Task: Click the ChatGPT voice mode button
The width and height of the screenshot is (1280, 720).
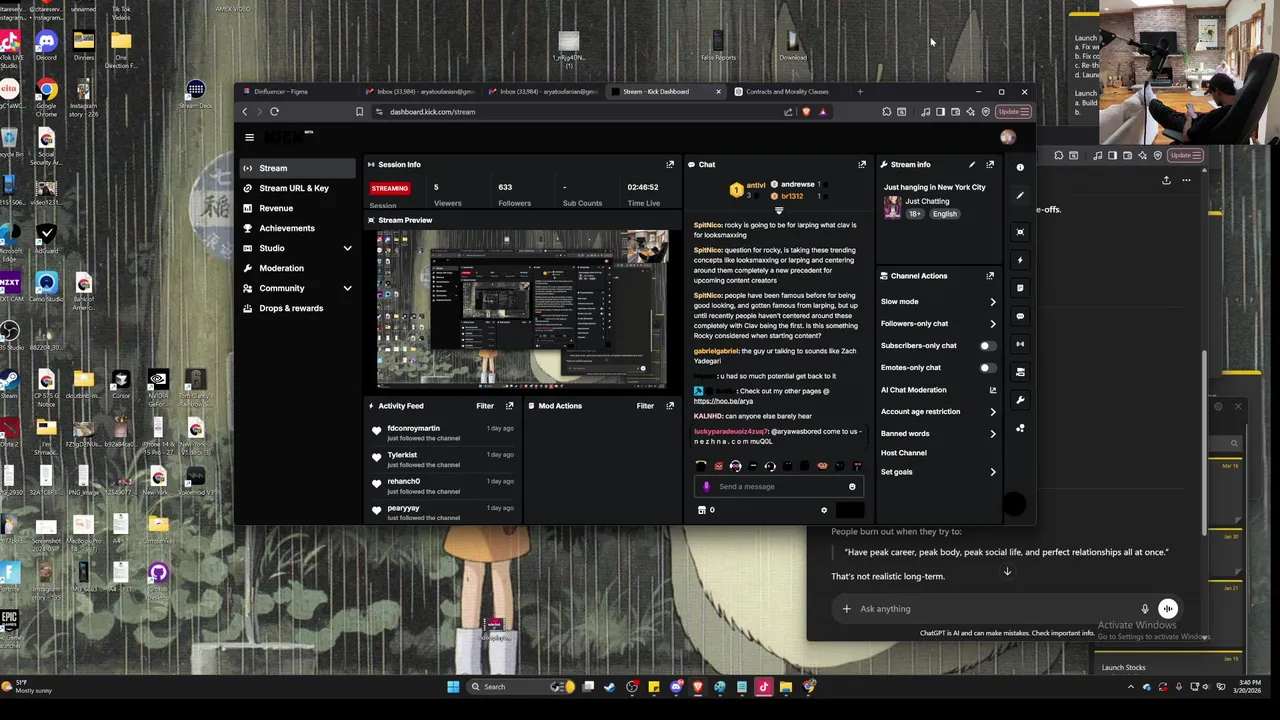Action: 1167,608
